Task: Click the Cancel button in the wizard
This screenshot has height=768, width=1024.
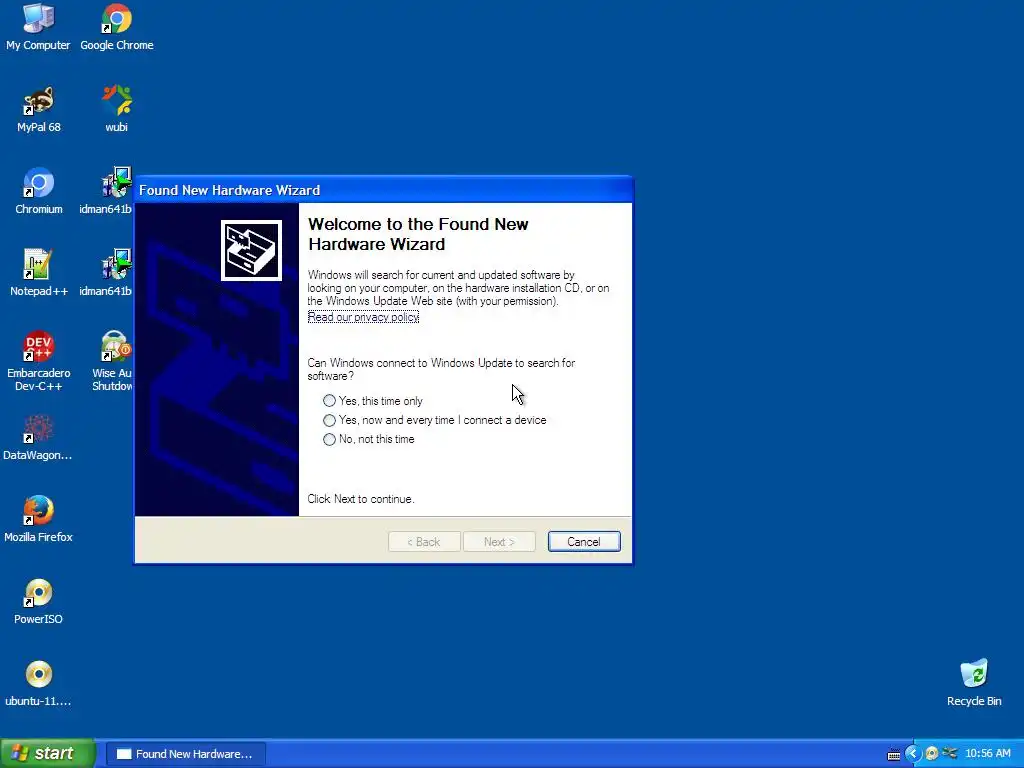Action: [584, 541]
